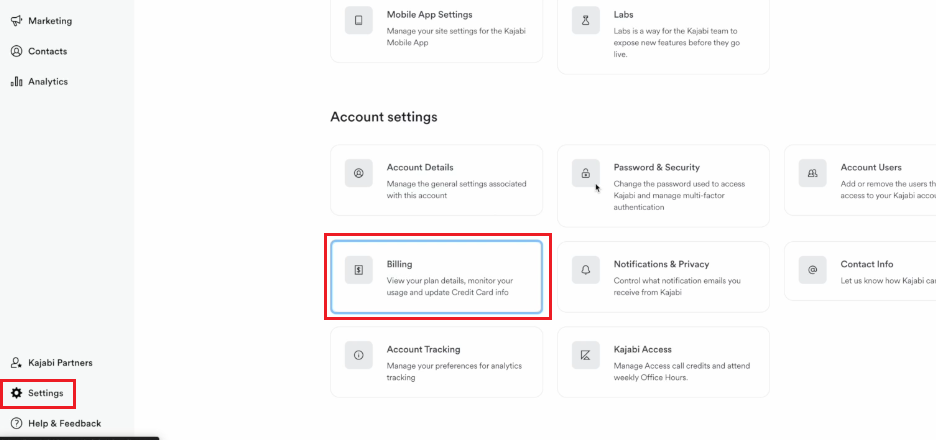
Task: Open the Notifications & Privacy title
Action: 661,264
